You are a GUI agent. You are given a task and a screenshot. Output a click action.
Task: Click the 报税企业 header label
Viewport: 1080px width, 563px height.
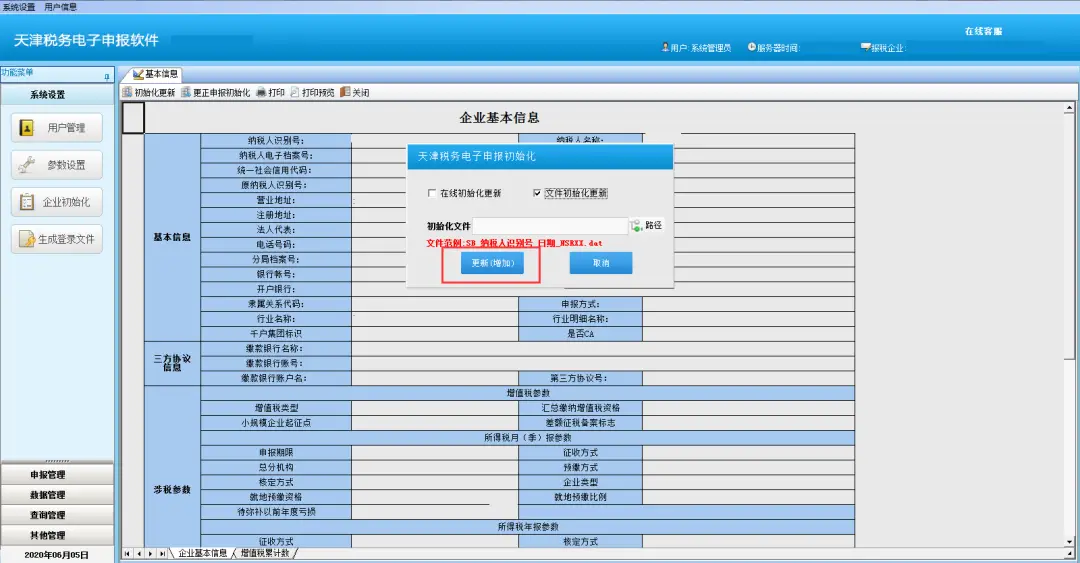coord(883,48)
